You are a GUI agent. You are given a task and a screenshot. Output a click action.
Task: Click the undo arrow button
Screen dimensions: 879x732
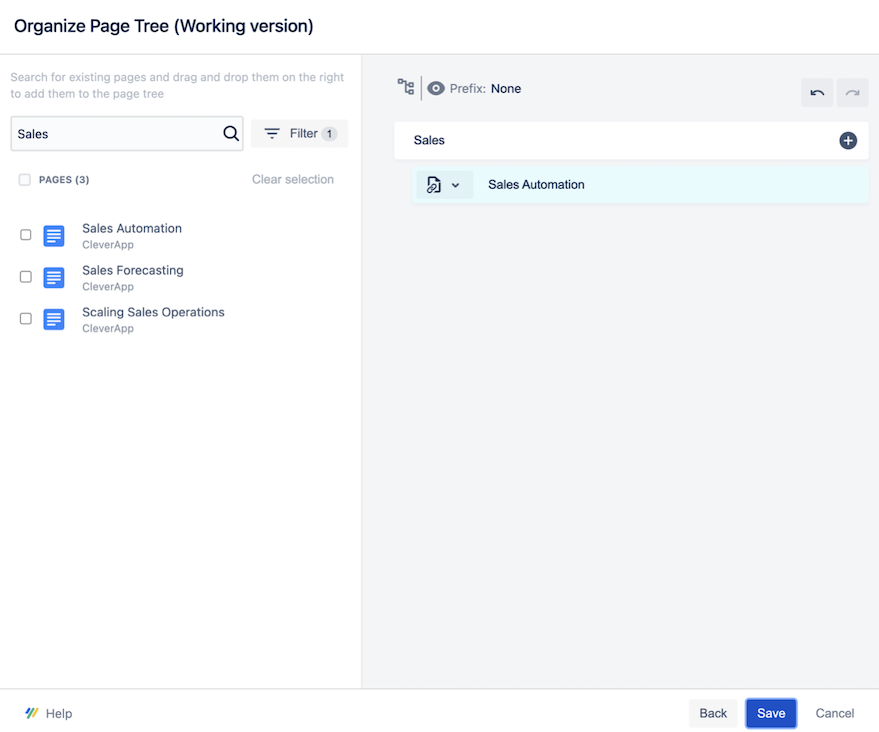point(817,93)
